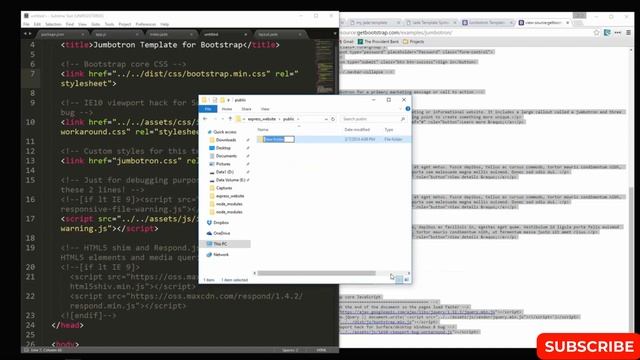
Task: Open the Projects bookmarks folder
Action: pos(413,42)
